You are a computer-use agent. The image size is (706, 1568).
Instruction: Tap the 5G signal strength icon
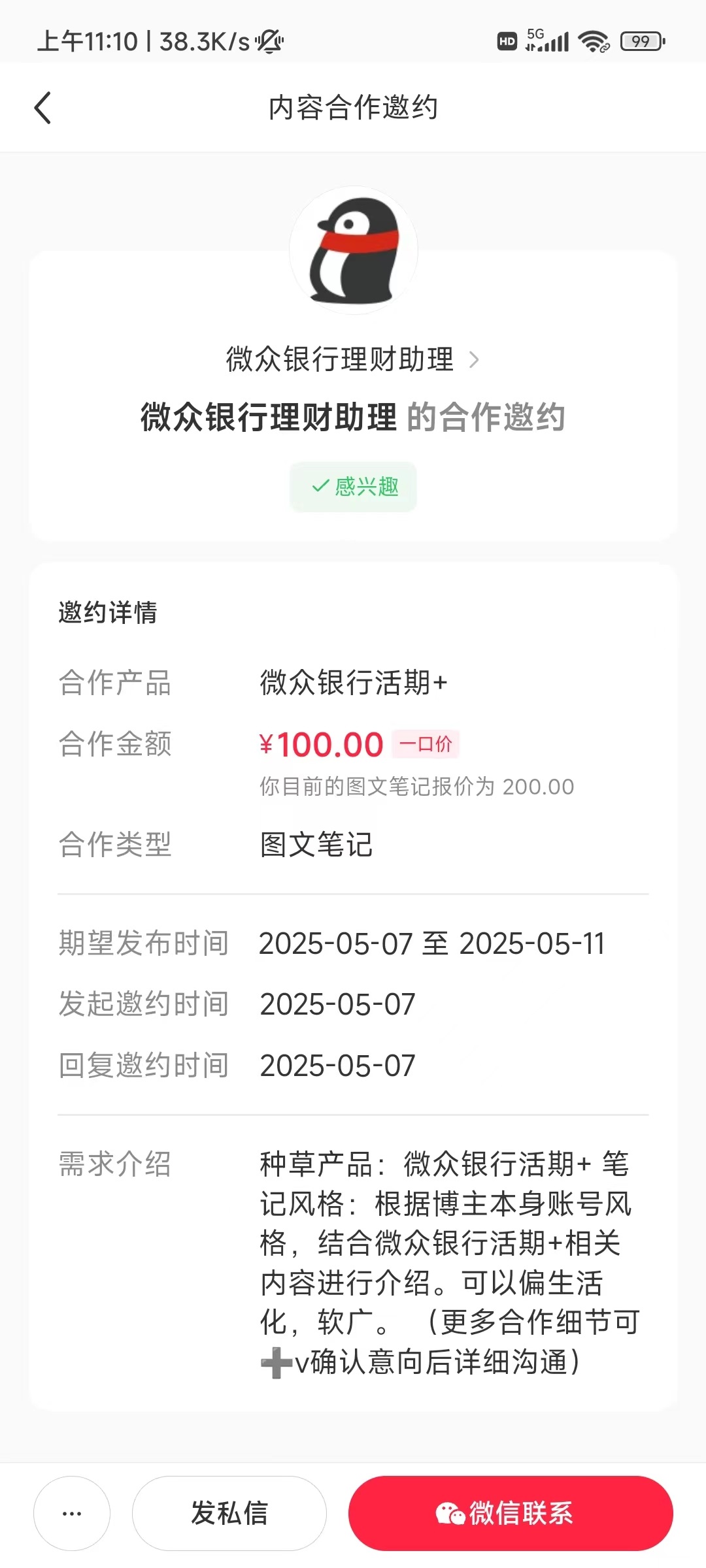pyautogui.click(x=547, y=40)
